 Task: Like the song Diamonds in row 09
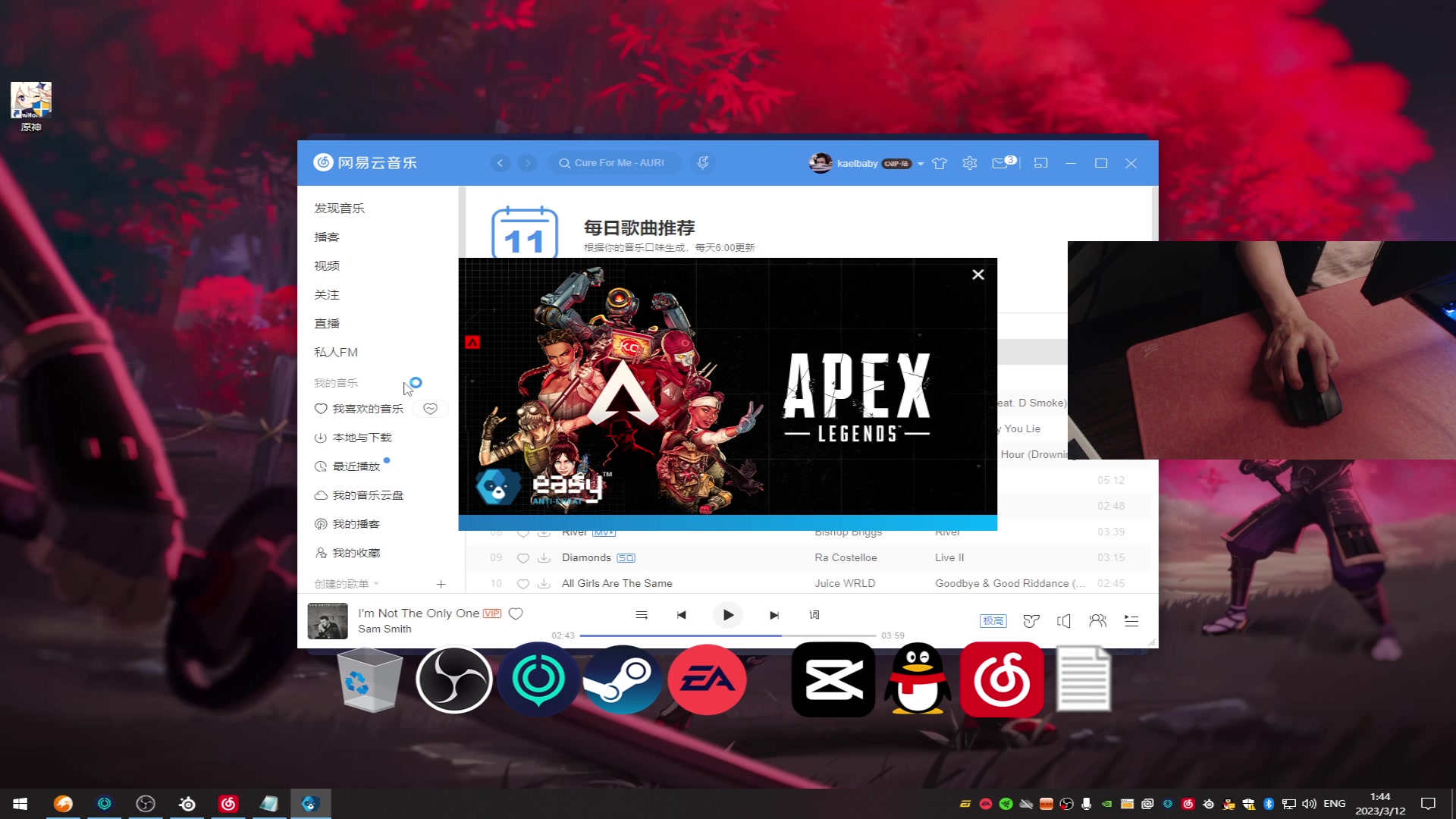(x=522, y=558)
